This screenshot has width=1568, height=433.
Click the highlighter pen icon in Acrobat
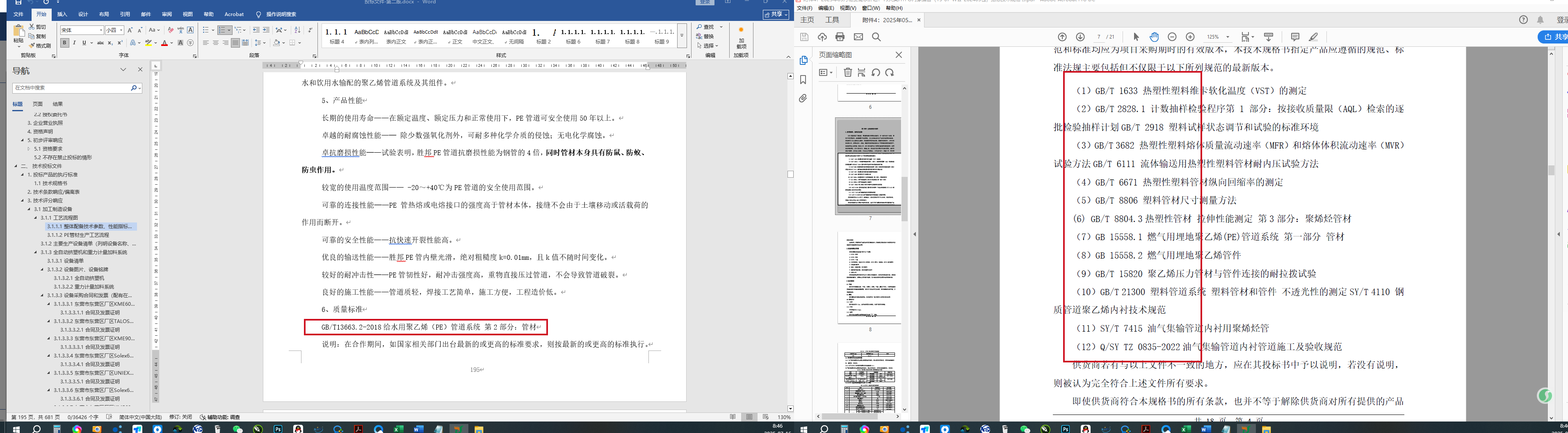click(1314, 37)
